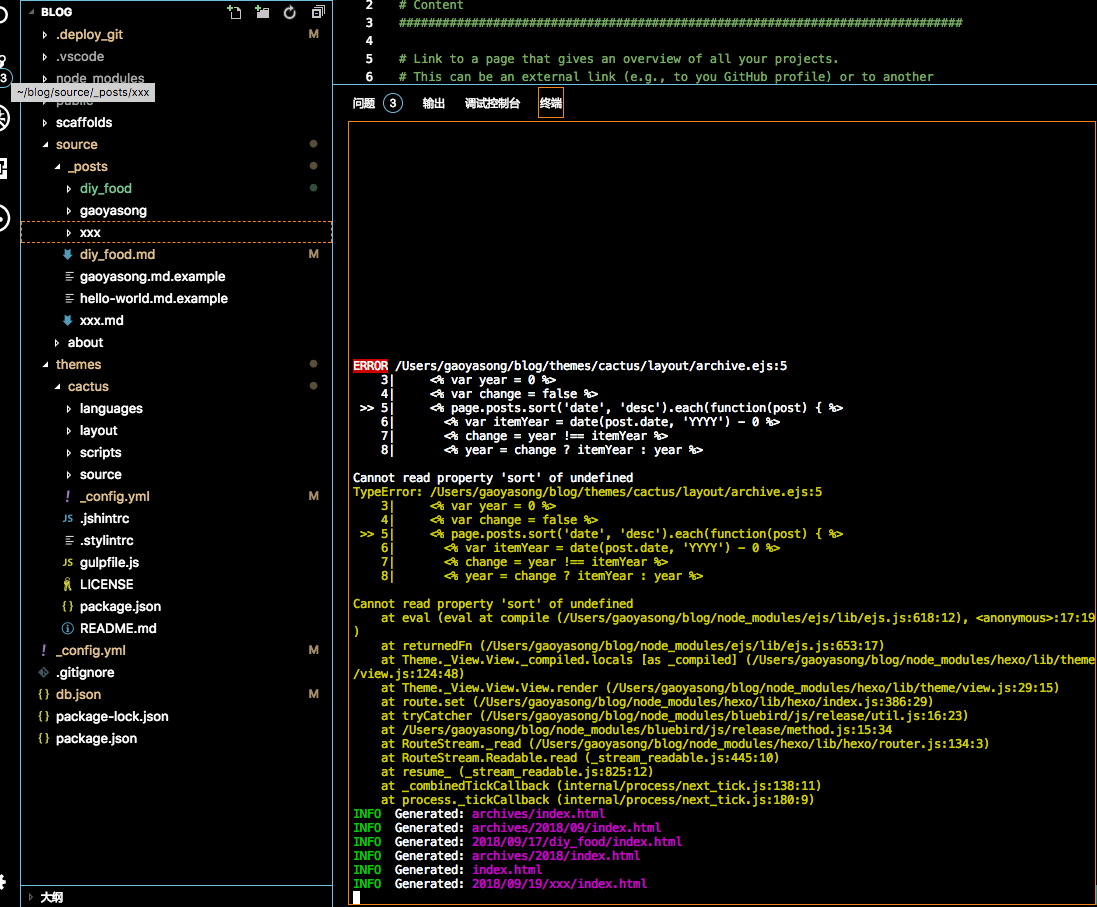Open README.md info icon file
This screenshot has width=1097, height=907.
click(x=68, y=628)
